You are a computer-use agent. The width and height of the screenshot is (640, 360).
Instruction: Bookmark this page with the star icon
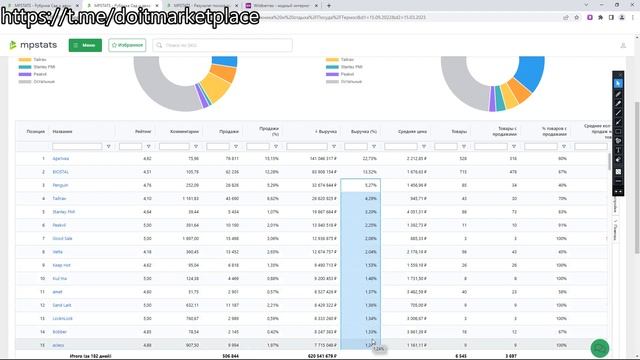pyautogui.click(x=576, y=18)
